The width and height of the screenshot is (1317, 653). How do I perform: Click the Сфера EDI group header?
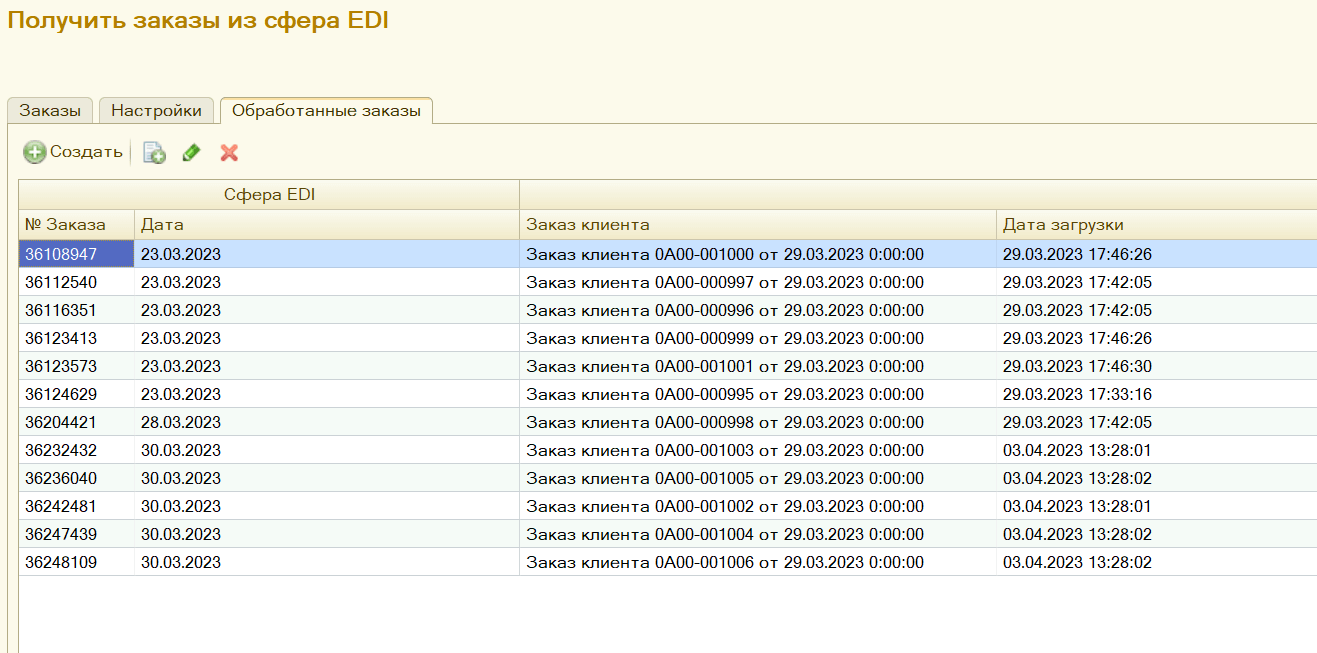[269, 195]
